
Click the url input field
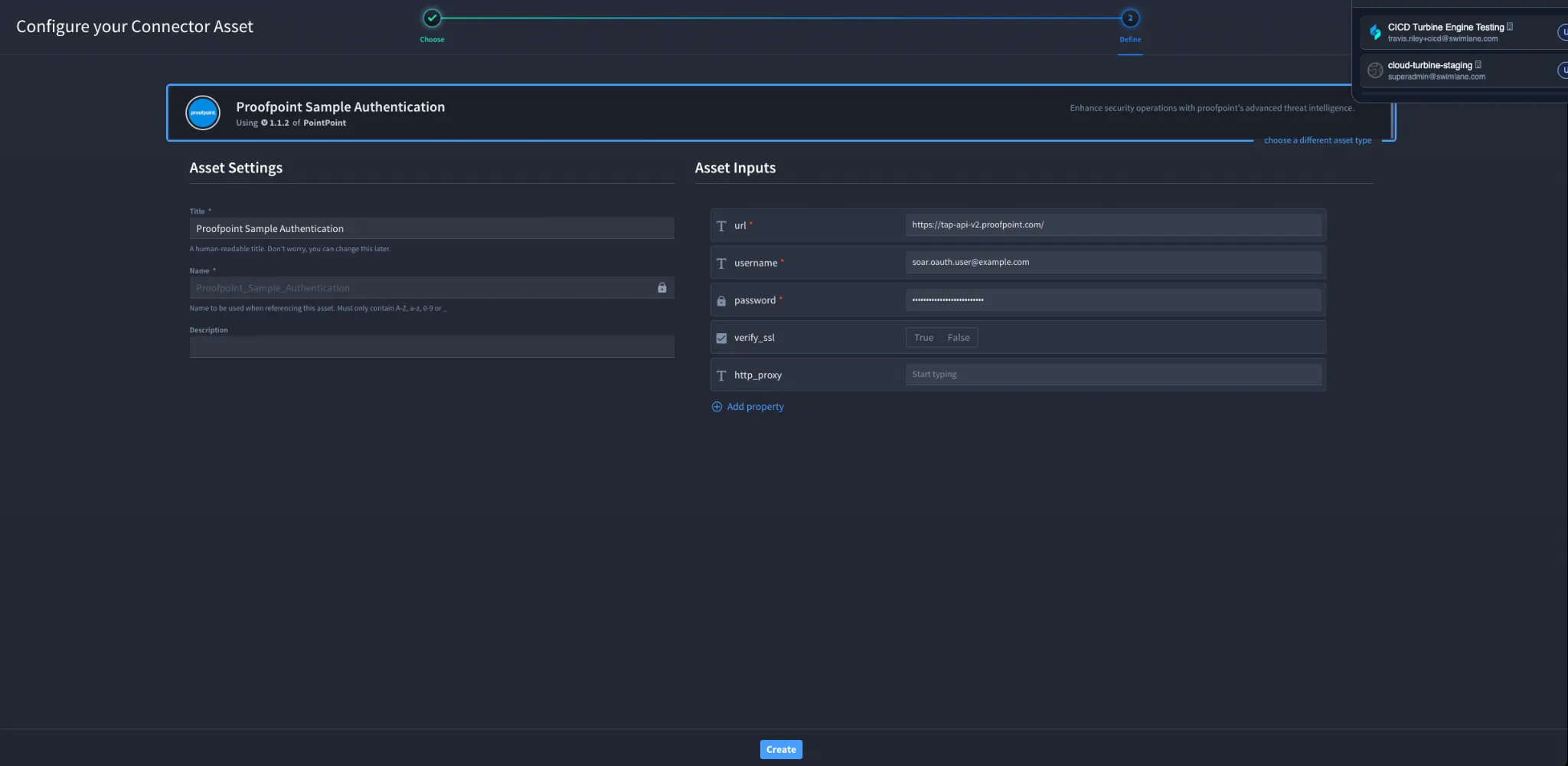coord(1113,225)
